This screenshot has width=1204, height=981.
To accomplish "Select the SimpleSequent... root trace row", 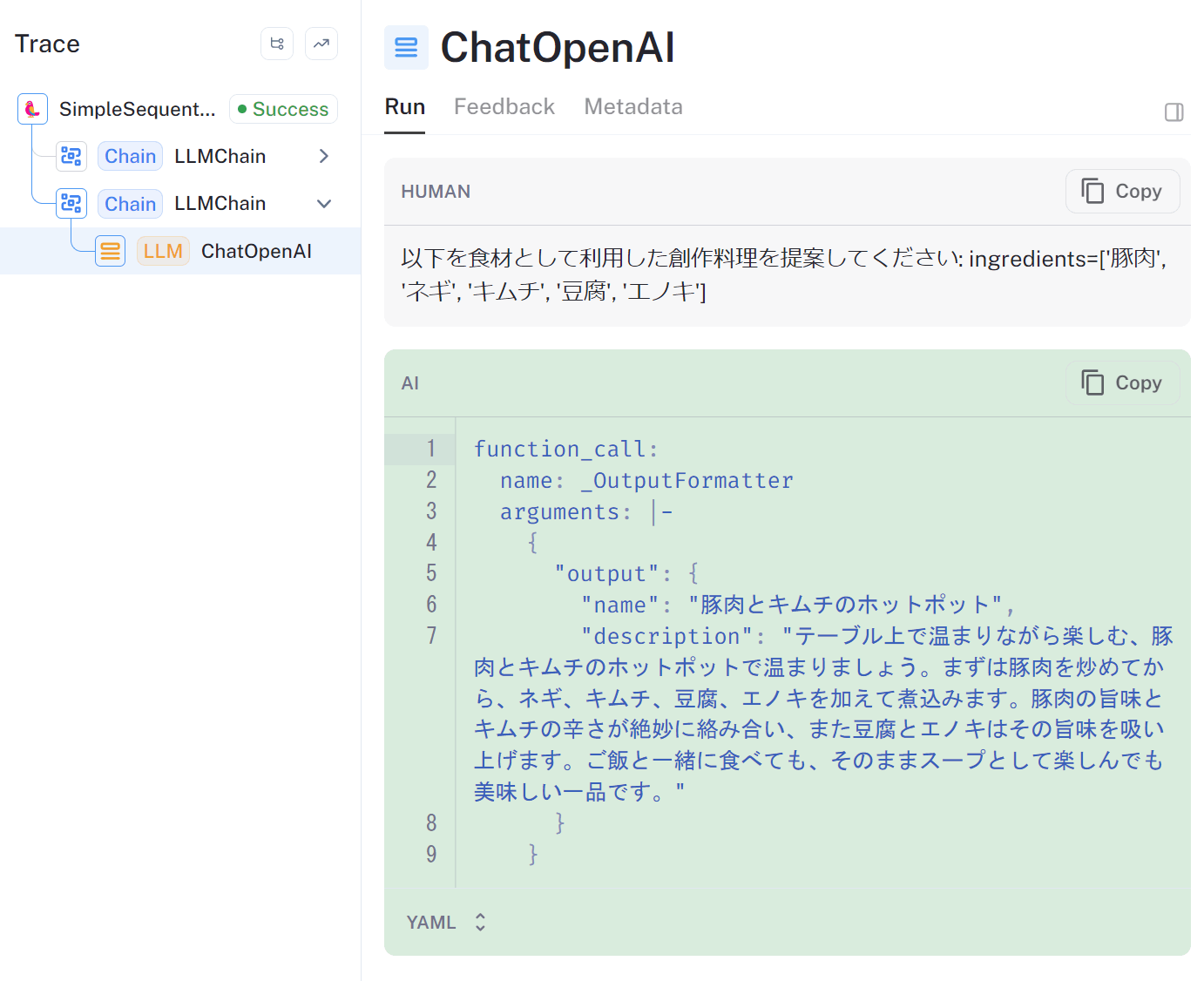I will click(x=180, y=109).
